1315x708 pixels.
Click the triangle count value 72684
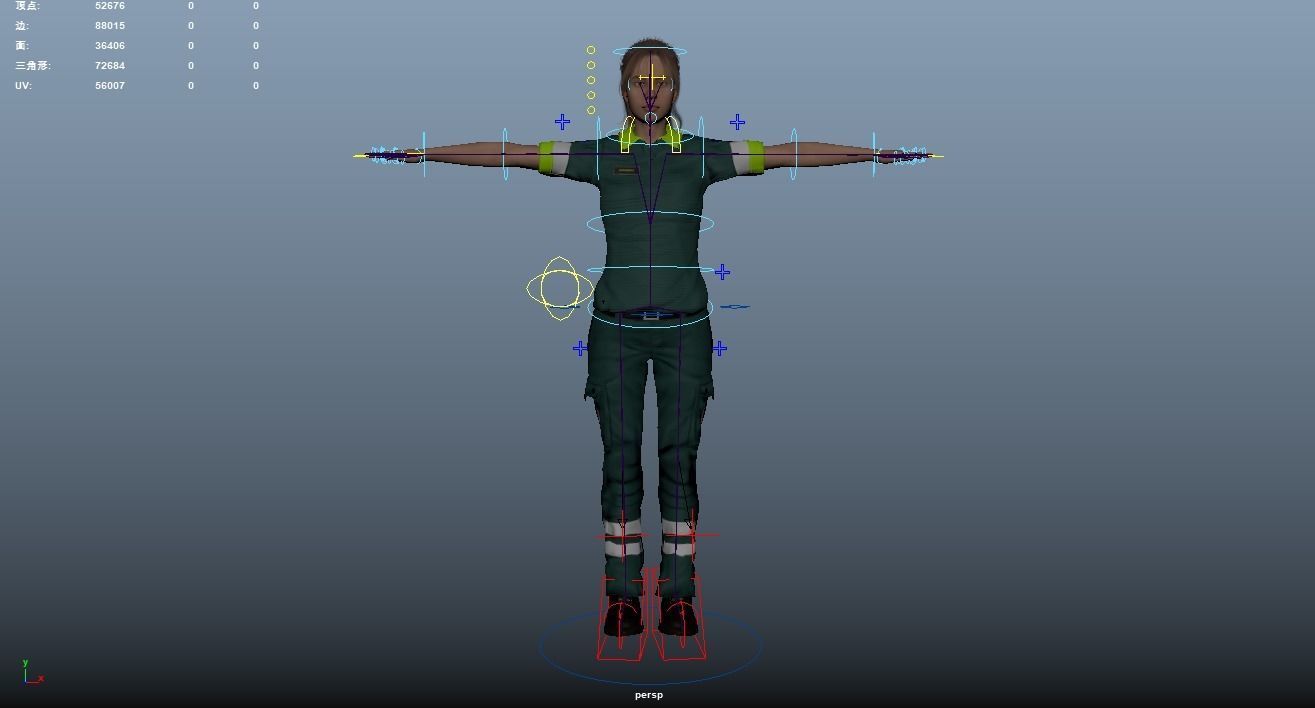[x=110, y=66]
